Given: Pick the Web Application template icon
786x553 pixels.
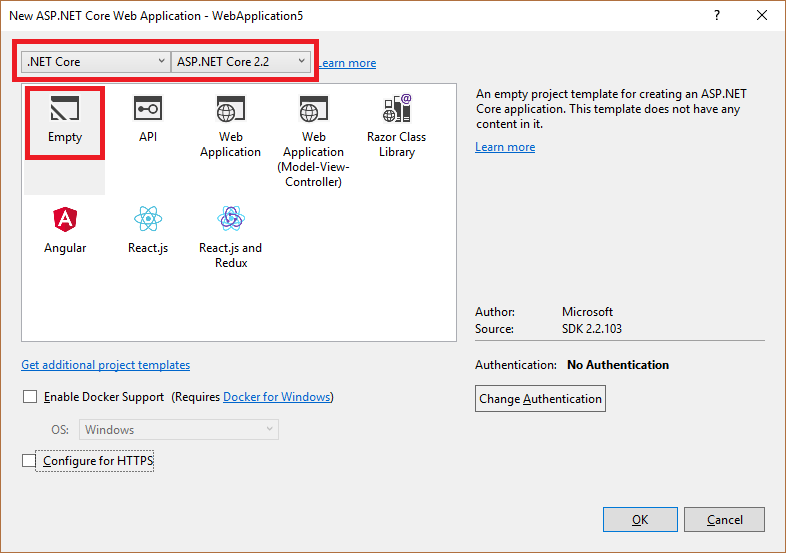Looking at the screenshot, I should tap(231, 108).
